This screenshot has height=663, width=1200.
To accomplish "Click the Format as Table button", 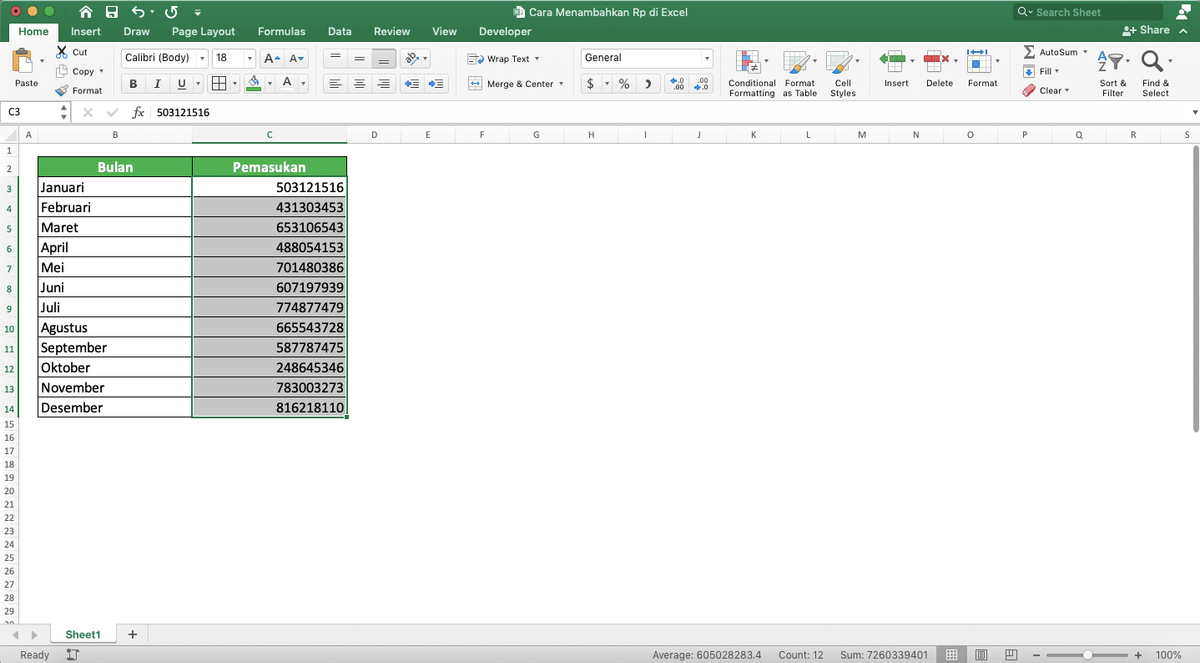I will [x=800, y=73].
